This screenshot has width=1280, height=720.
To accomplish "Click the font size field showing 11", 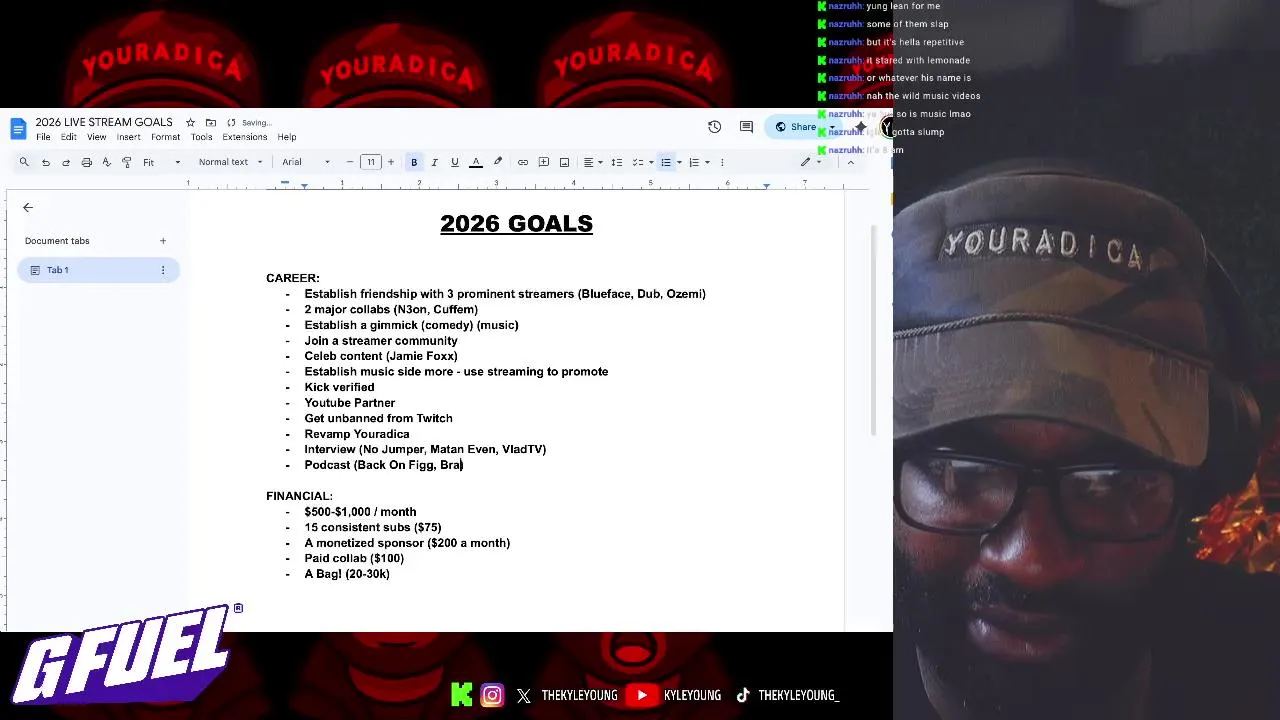I will point(371,162).
